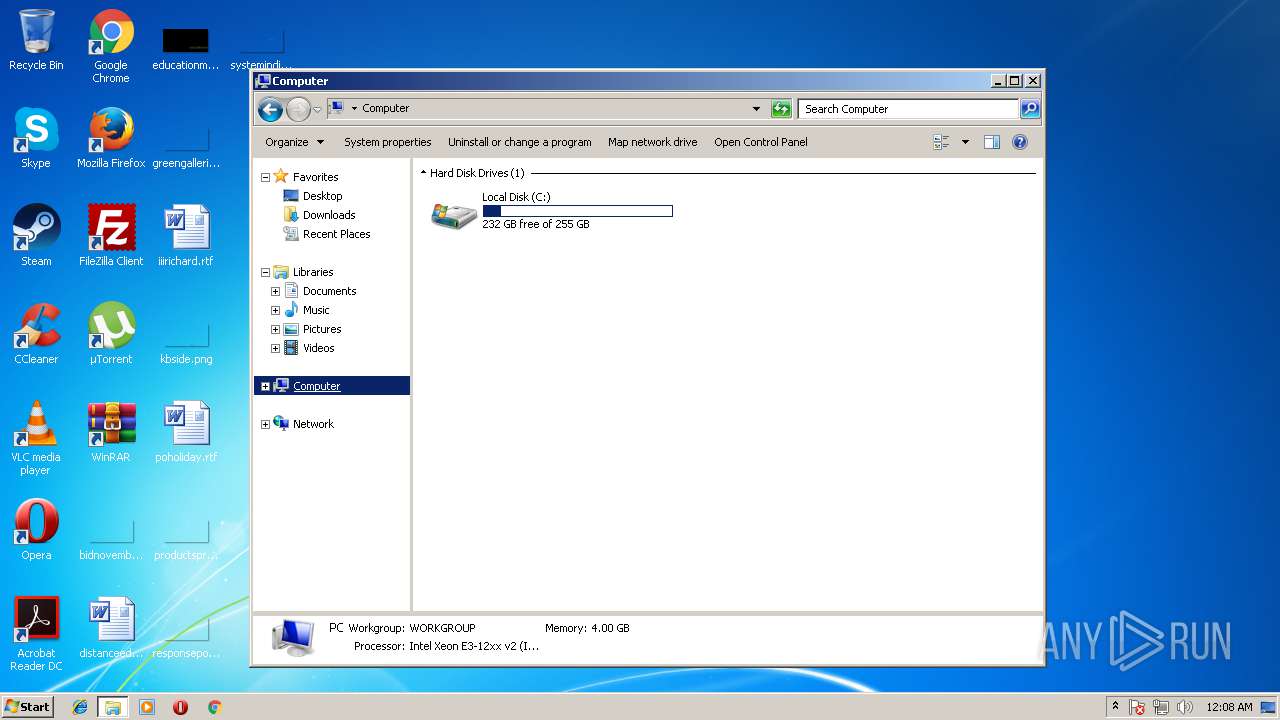Image resolution: width=1280 pixels, height=720 pixels.
Task: Show hidden tray icons arrow
Action: click(x=1115, y=707)
